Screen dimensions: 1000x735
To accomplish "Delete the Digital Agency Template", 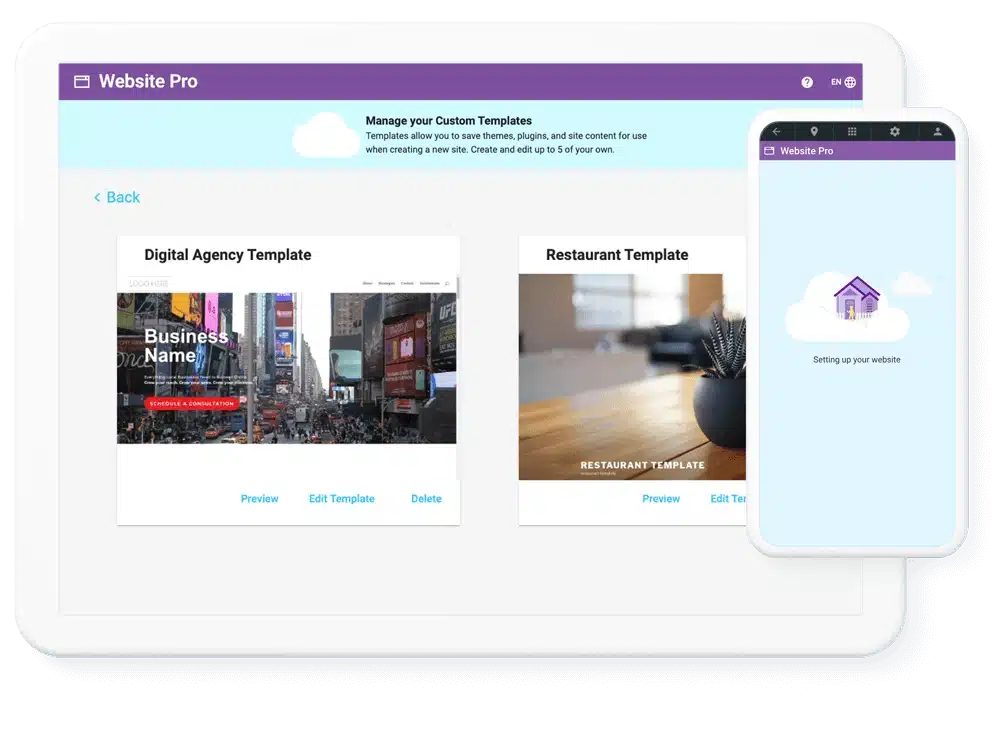I will pyautogui.click(x=426, y=498).
